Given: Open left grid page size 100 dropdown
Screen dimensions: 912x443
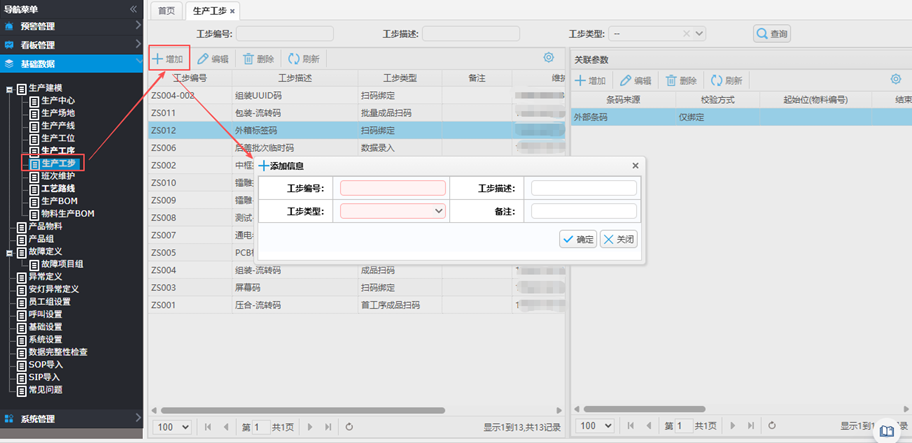Looking at the screenshot, I should (x=172, y=427).
